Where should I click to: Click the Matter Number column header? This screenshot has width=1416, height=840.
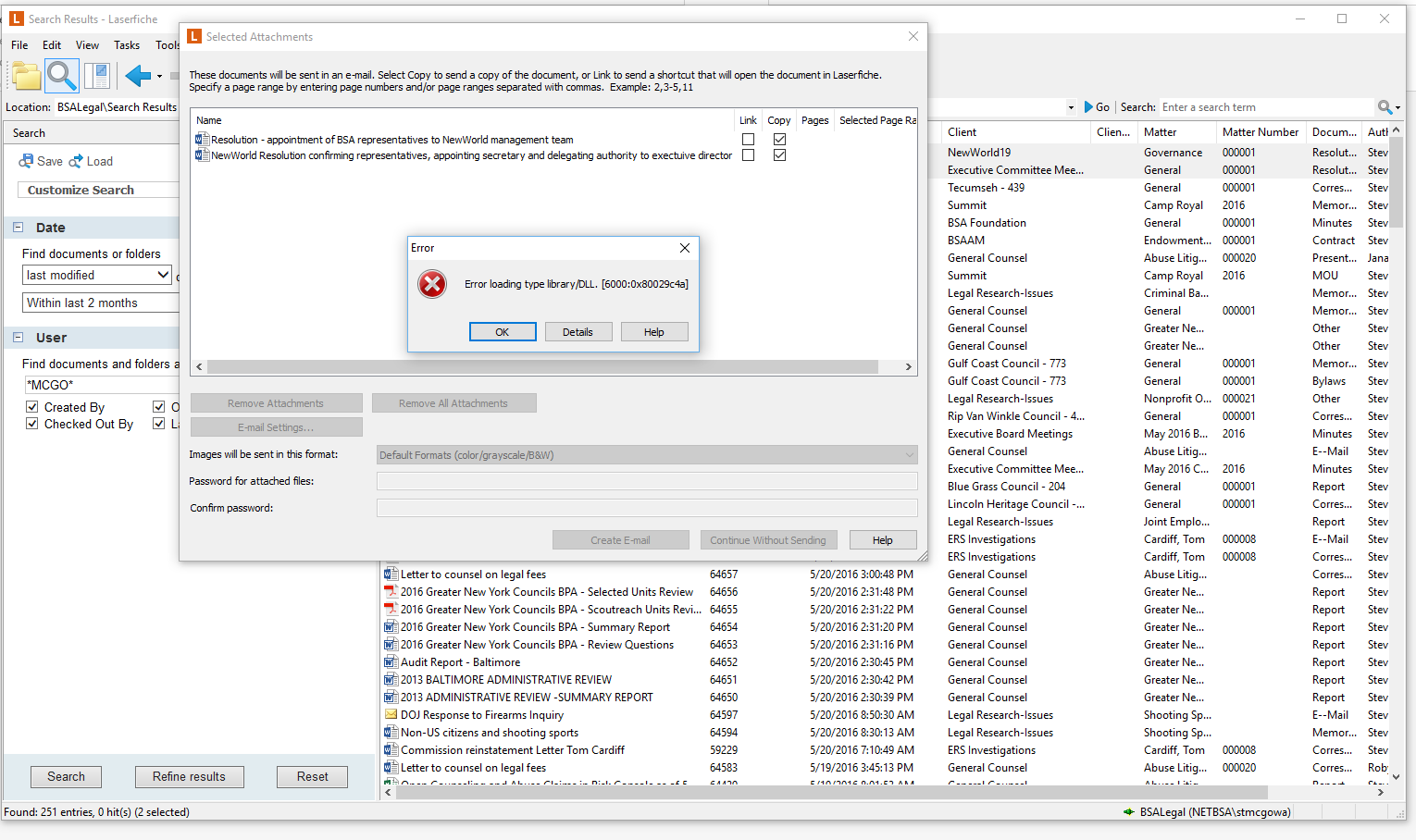click(x=1260, y=132)
